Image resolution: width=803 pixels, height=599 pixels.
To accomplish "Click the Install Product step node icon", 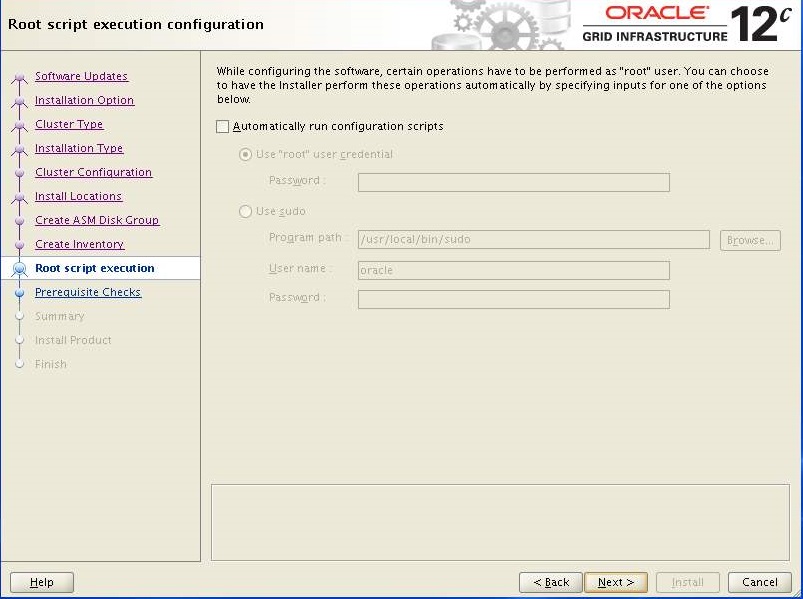I will point(19,340).
